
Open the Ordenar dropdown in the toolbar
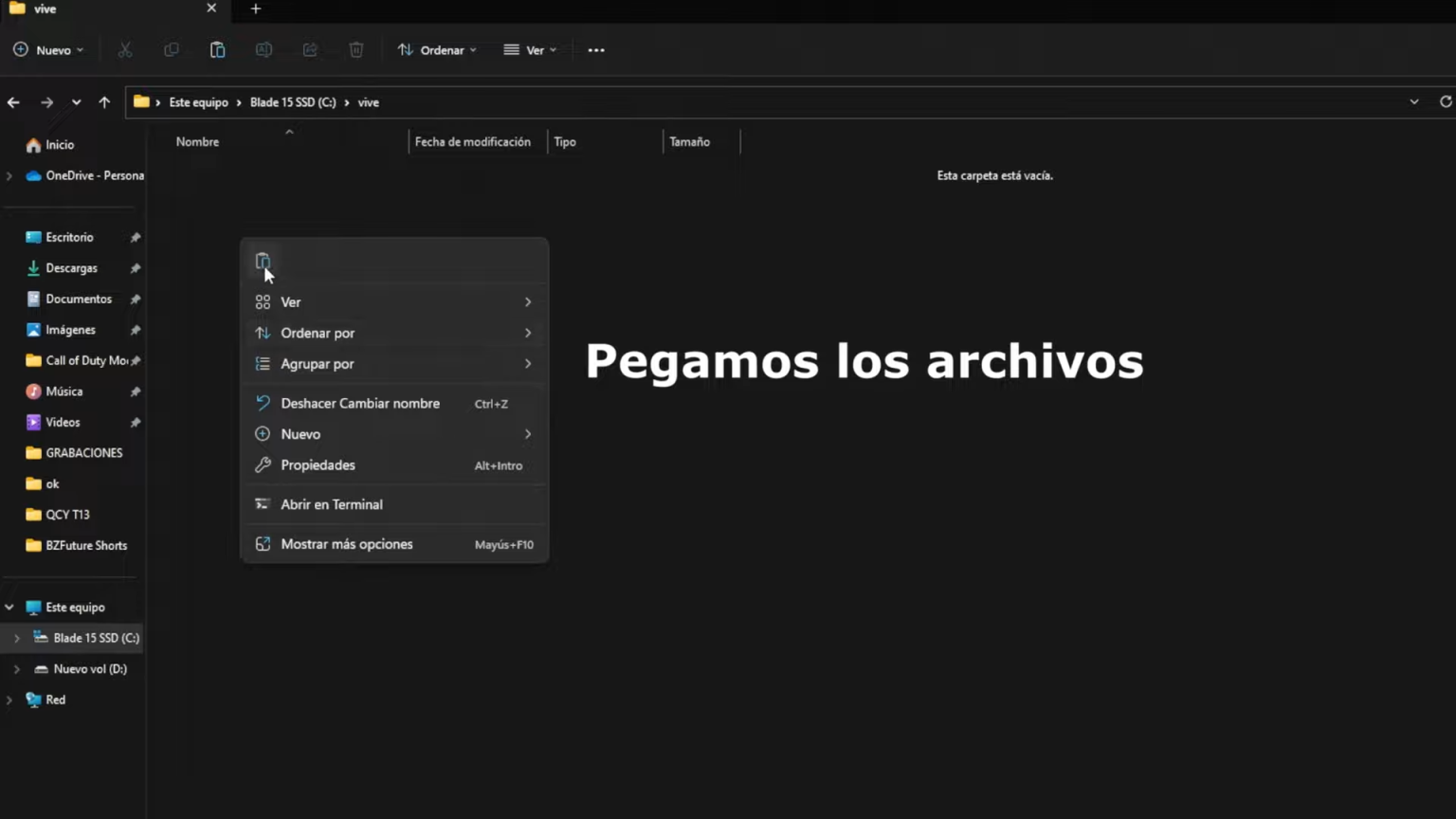point(436,49)
